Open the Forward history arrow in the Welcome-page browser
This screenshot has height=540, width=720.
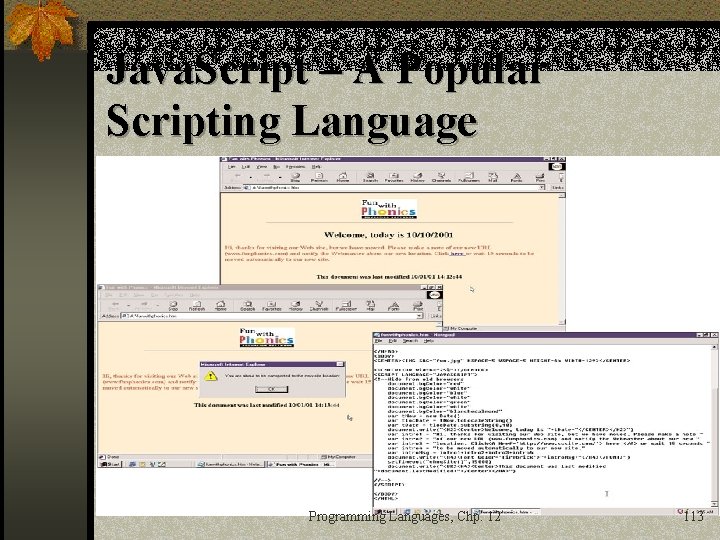280,177
